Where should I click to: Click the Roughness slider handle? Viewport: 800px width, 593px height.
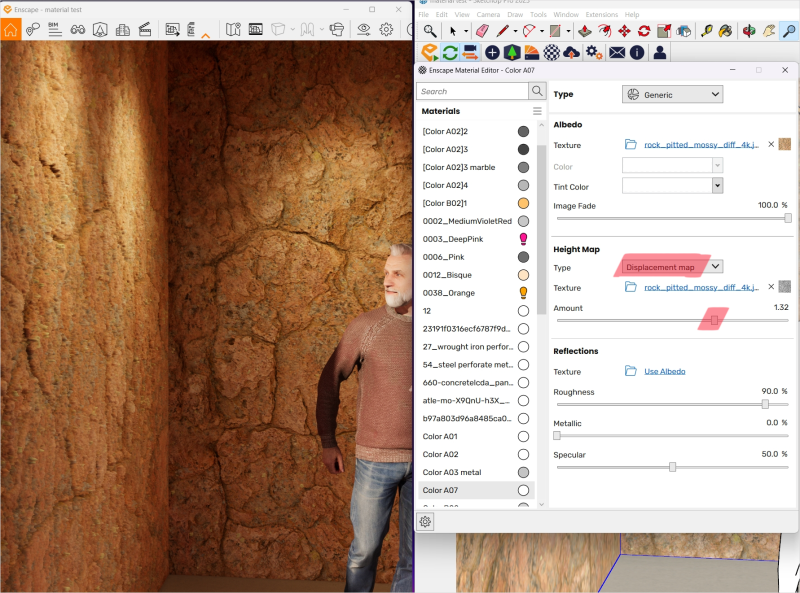tap(765, 404)
